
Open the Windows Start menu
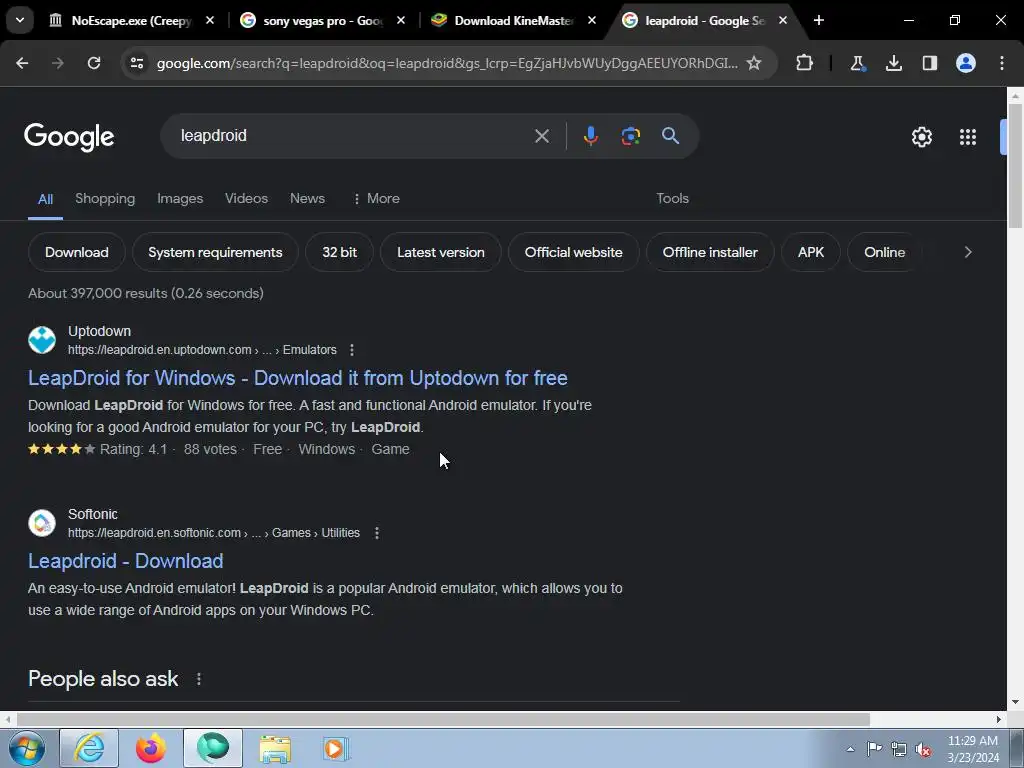point(26,748)
